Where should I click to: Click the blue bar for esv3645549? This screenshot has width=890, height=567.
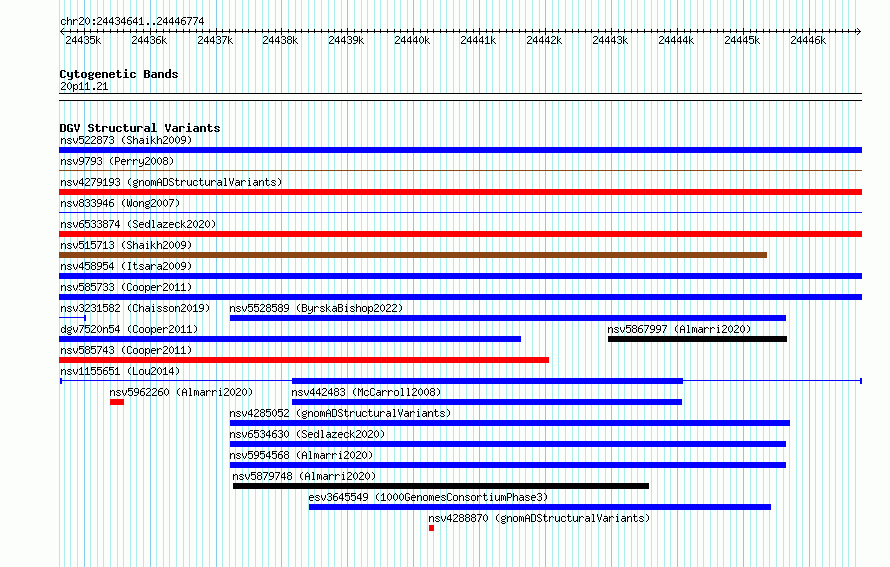point(540,507)
